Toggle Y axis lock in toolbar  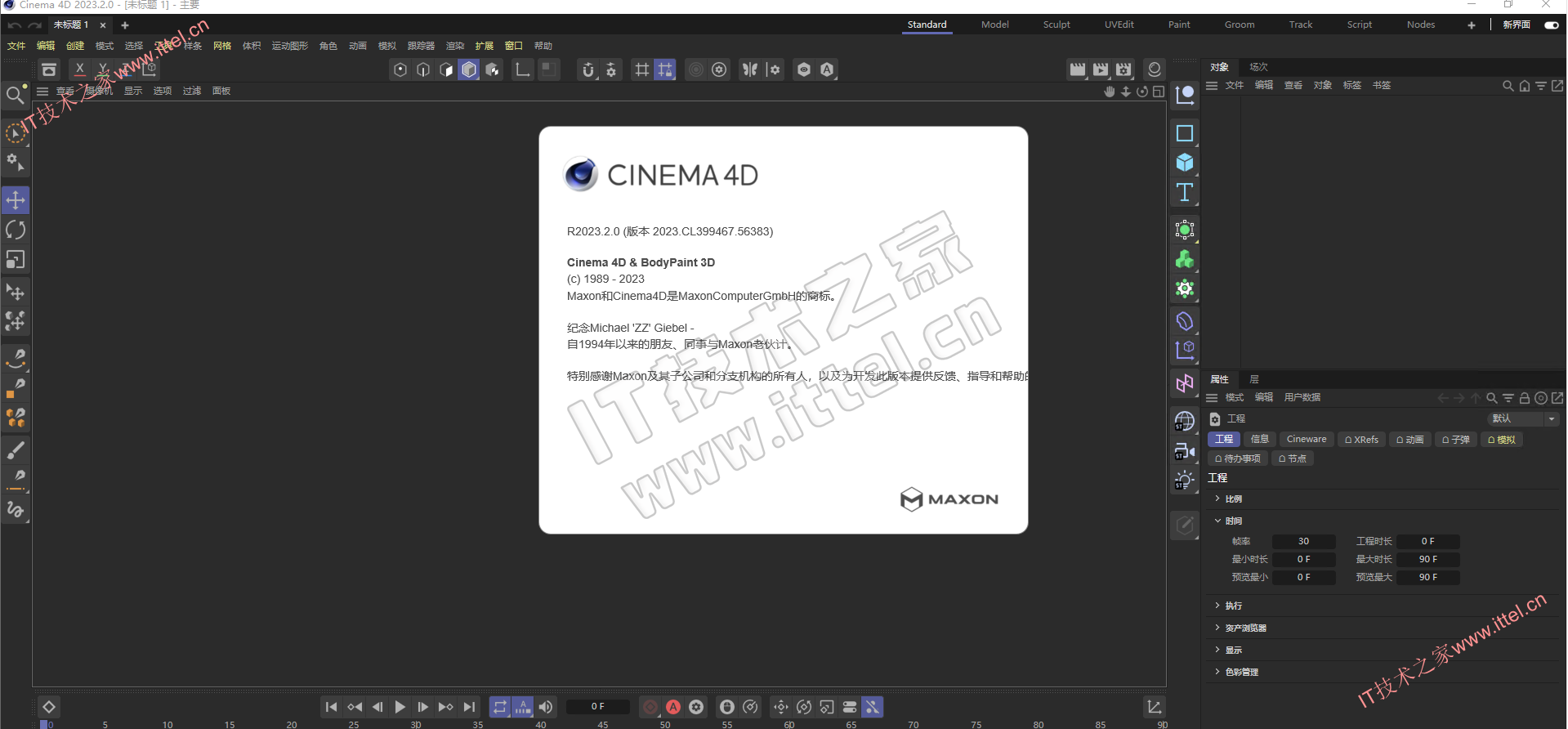pos(103,69)
